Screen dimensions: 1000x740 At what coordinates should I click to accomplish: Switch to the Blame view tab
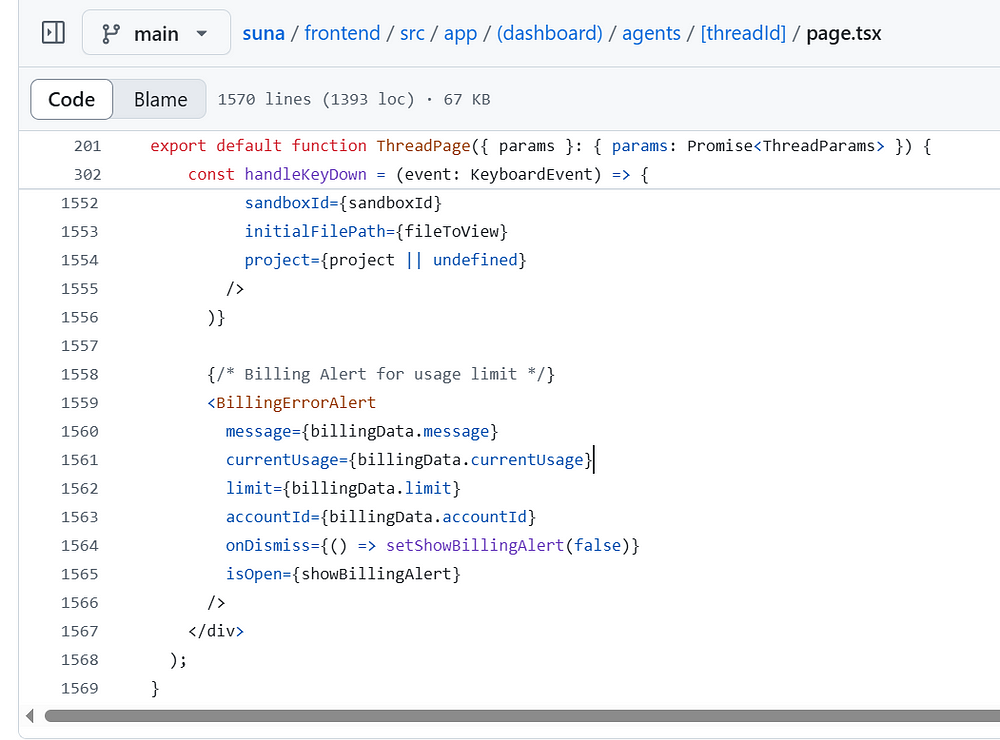160,99
